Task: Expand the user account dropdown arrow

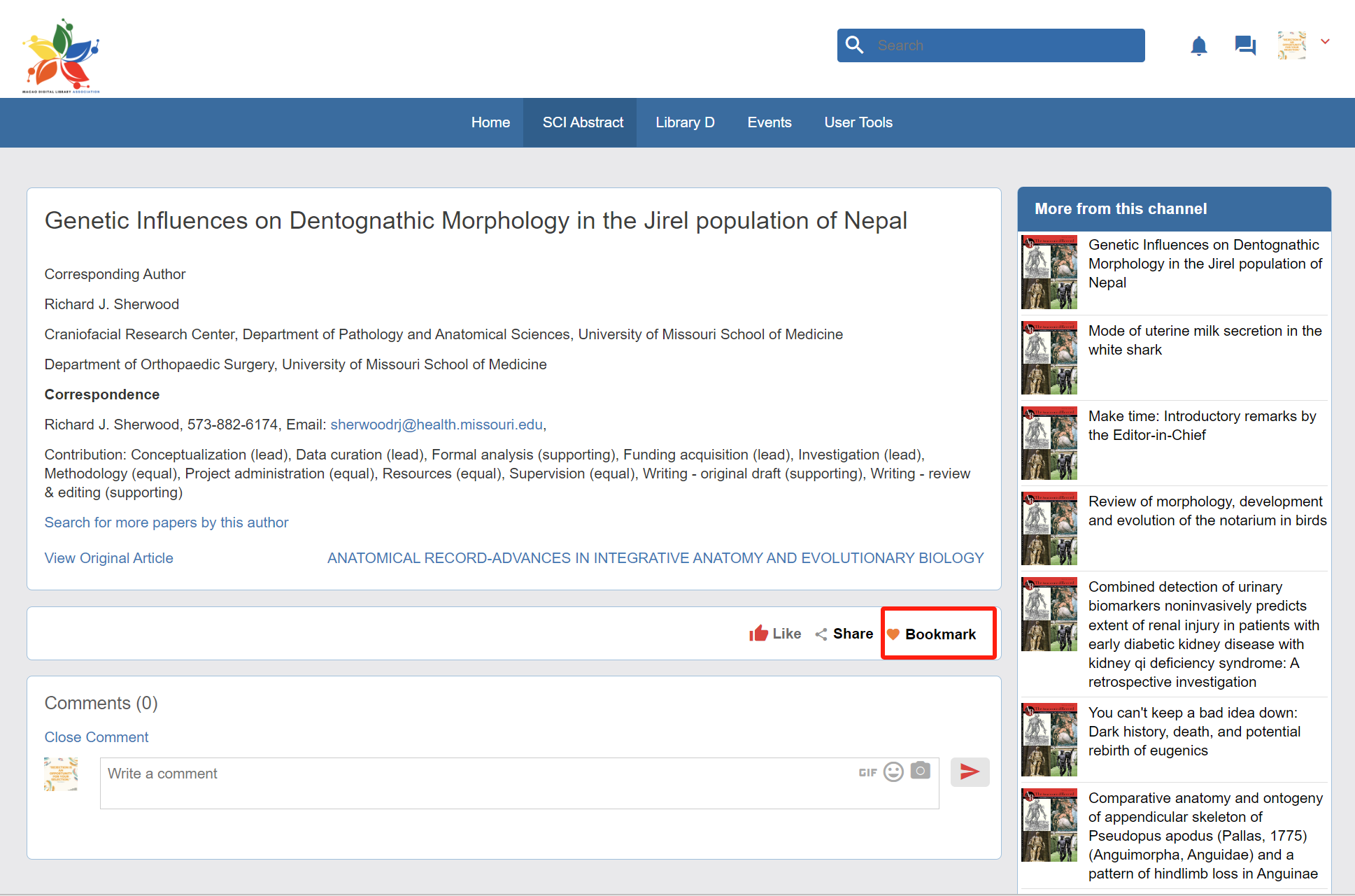Action: pyautogui.click(x=1325, y=42)
